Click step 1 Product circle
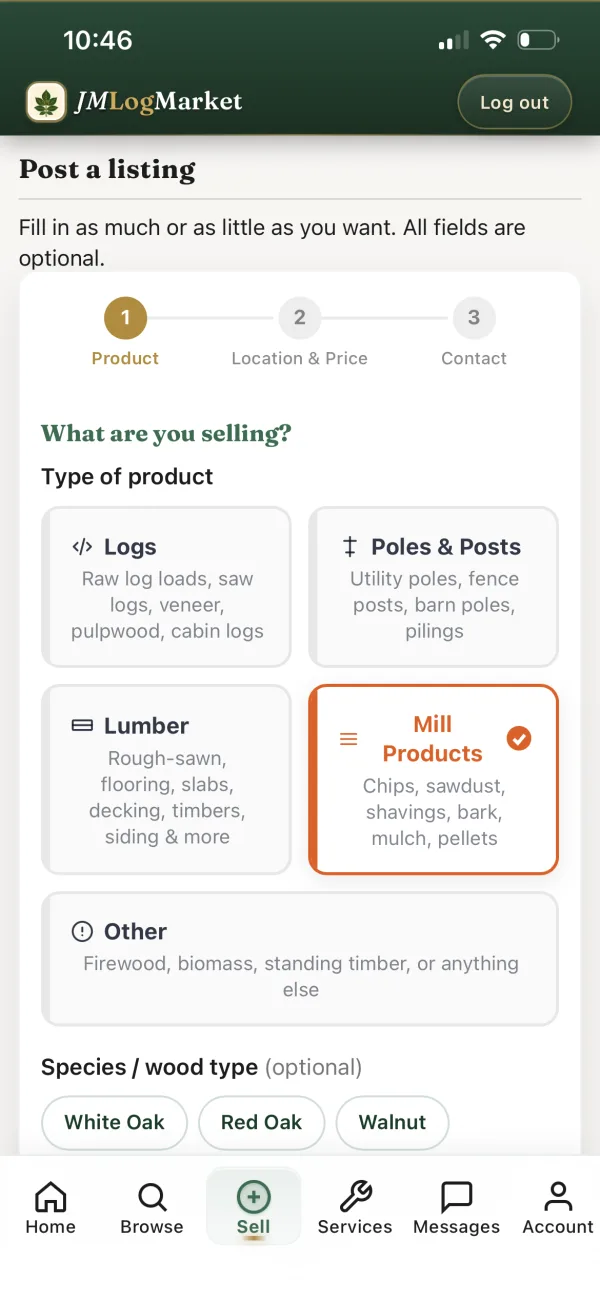Screen dimensions: 600x1299 click(125, 319)
